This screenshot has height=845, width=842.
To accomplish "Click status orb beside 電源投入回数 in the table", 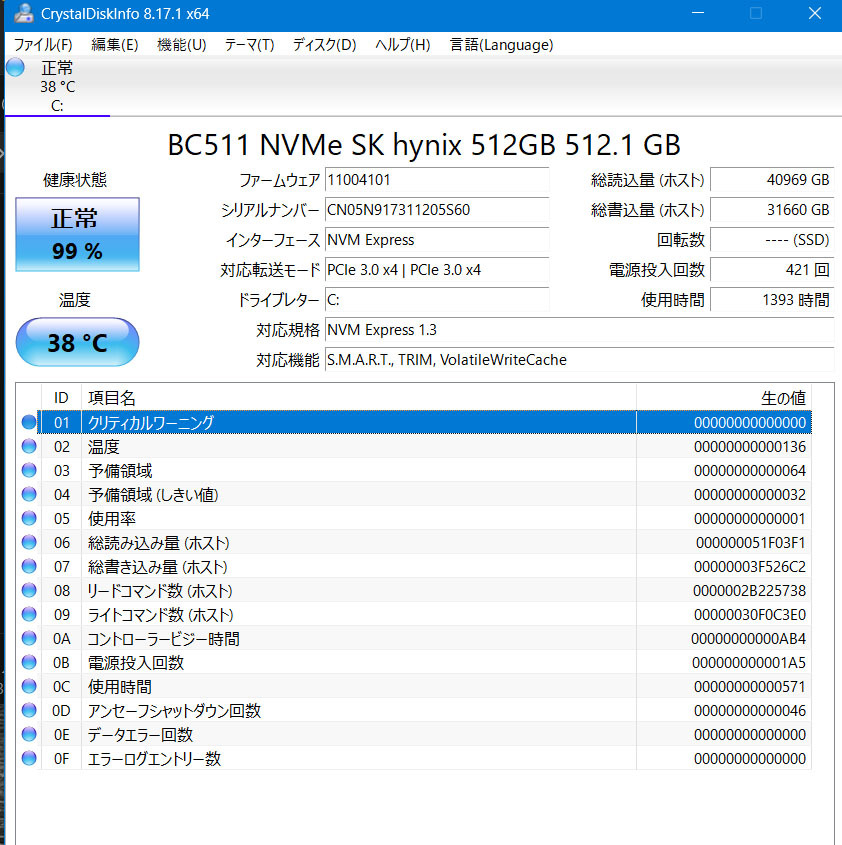I will (28, 663).
